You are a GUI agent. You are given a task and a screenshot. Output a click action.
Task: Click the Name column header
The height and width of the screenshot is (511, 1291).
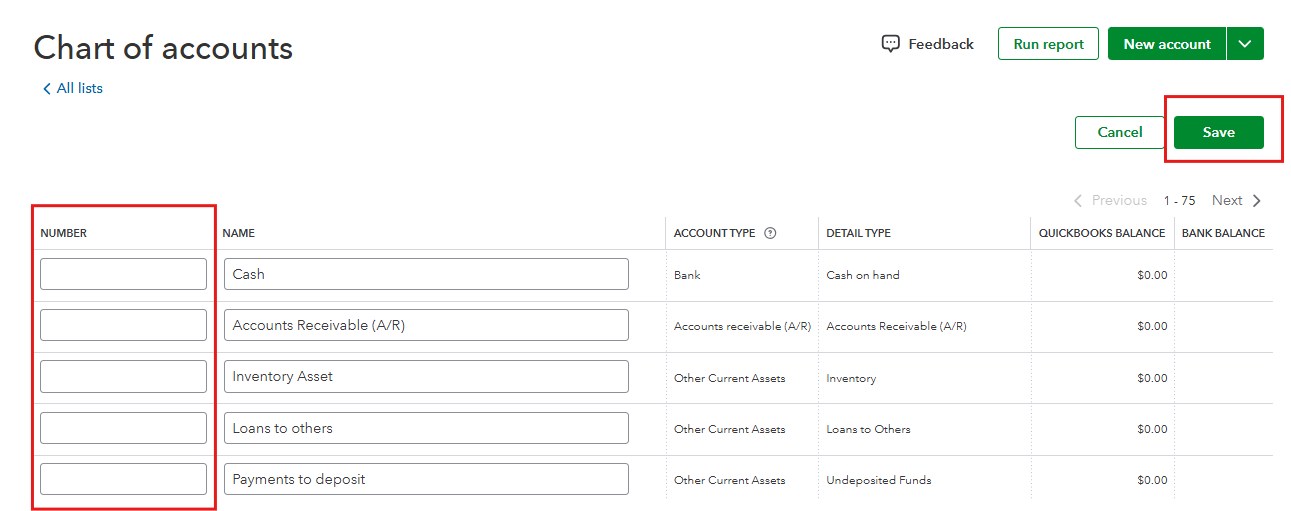[x=239, y=233]
